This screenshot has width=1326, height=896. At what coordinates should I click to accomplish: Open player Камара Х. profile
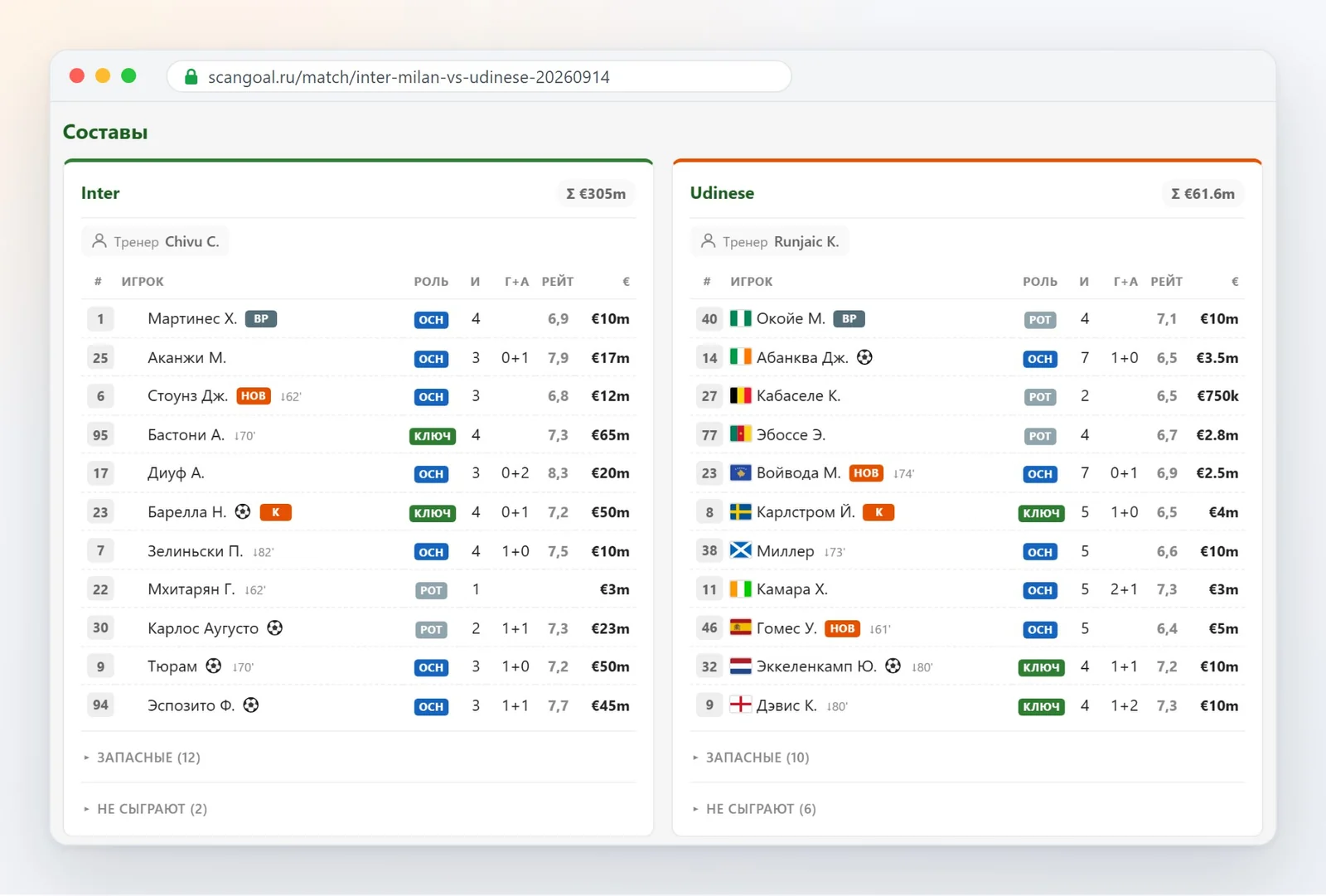792,588
